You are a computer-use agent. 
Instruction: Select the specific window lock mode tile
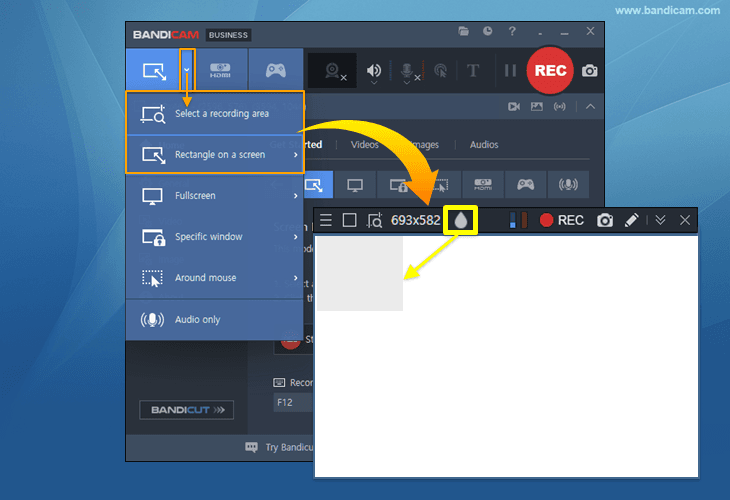pyautogui.click(x=397, y=185)
